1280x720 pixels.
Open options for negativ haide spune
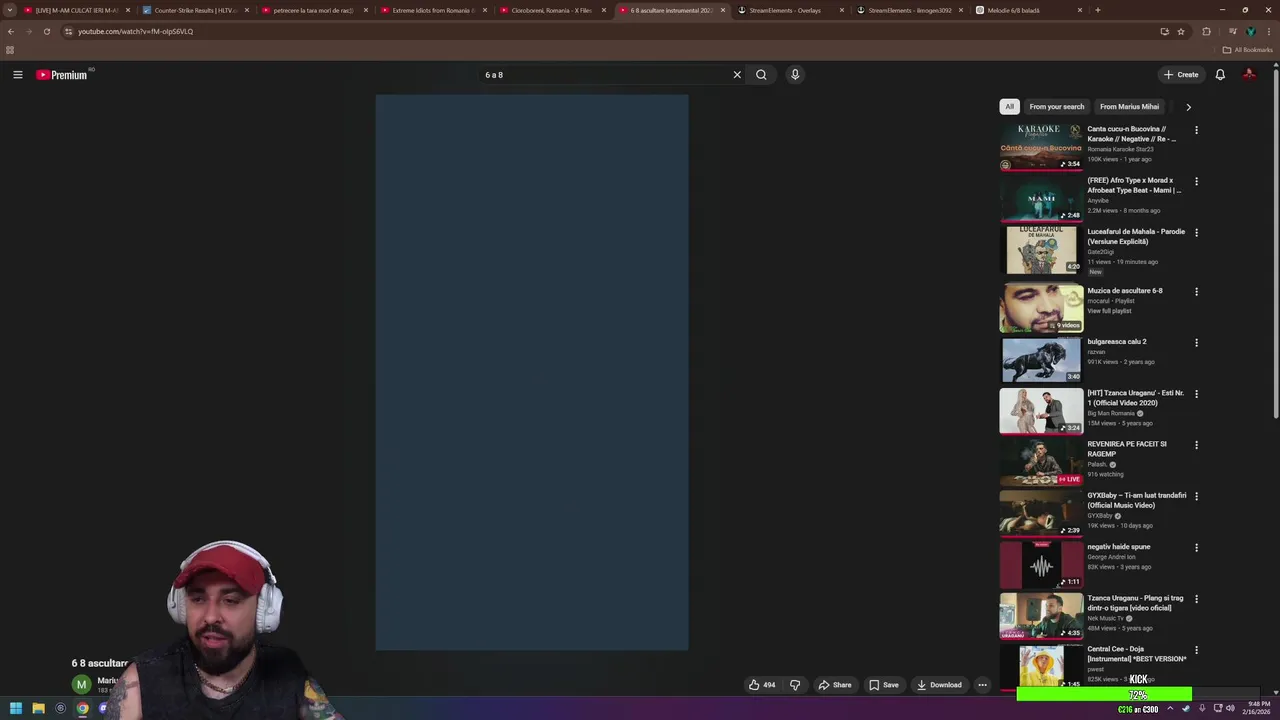(1196, 547)
